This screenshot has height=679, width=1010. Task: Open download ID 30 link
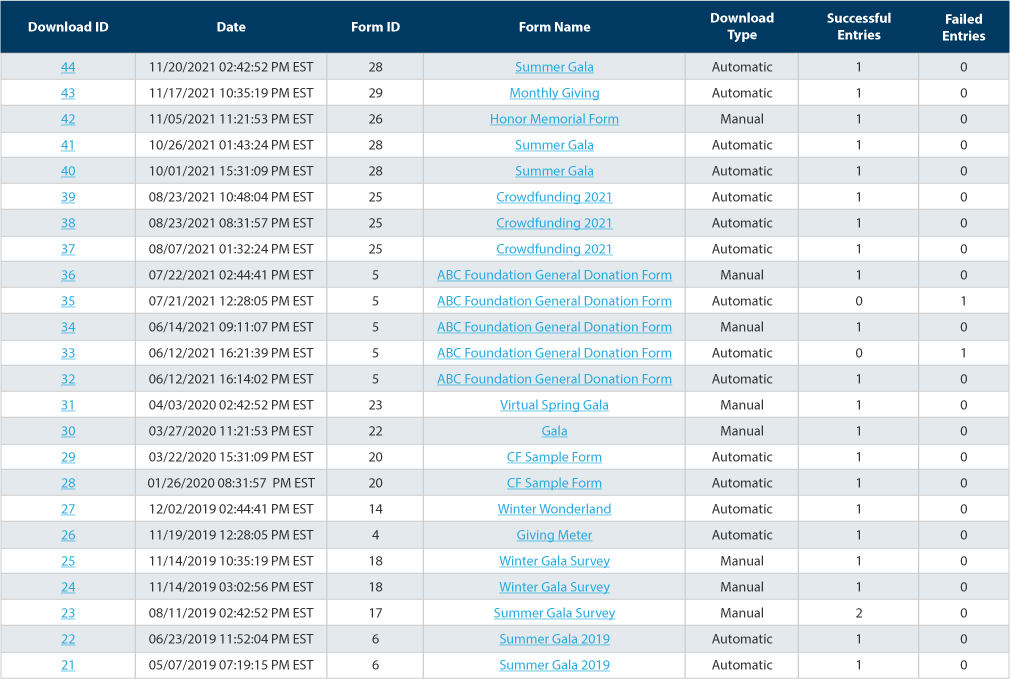point(68,431)
